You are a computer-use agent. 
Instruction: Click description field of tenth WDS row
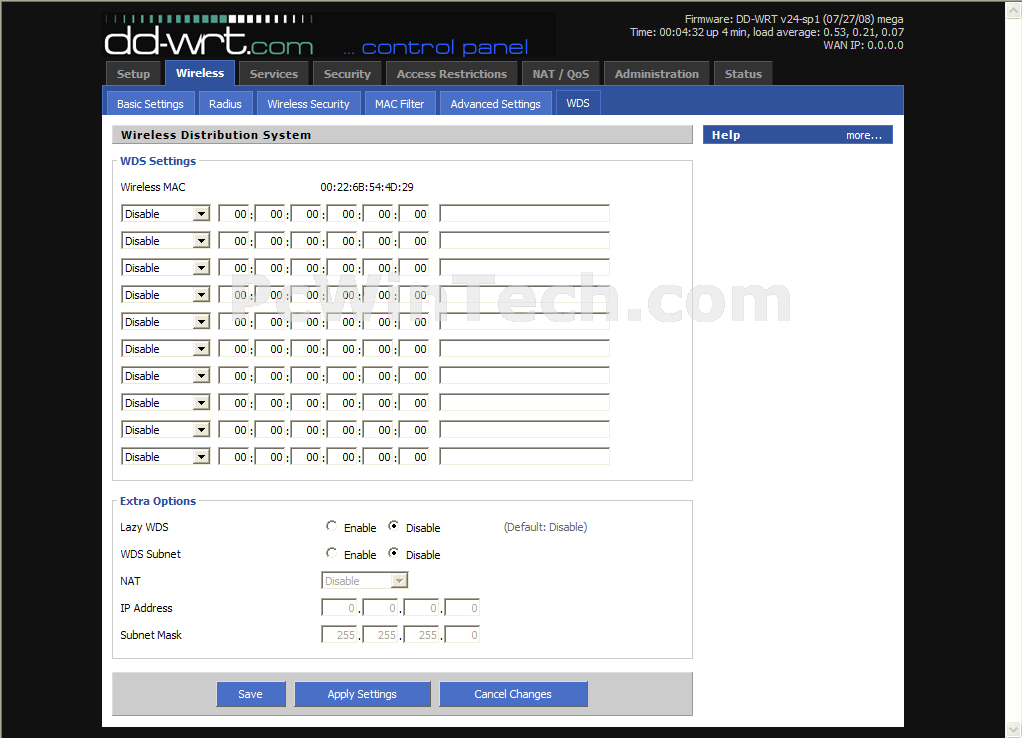click(x=525, y=457)
